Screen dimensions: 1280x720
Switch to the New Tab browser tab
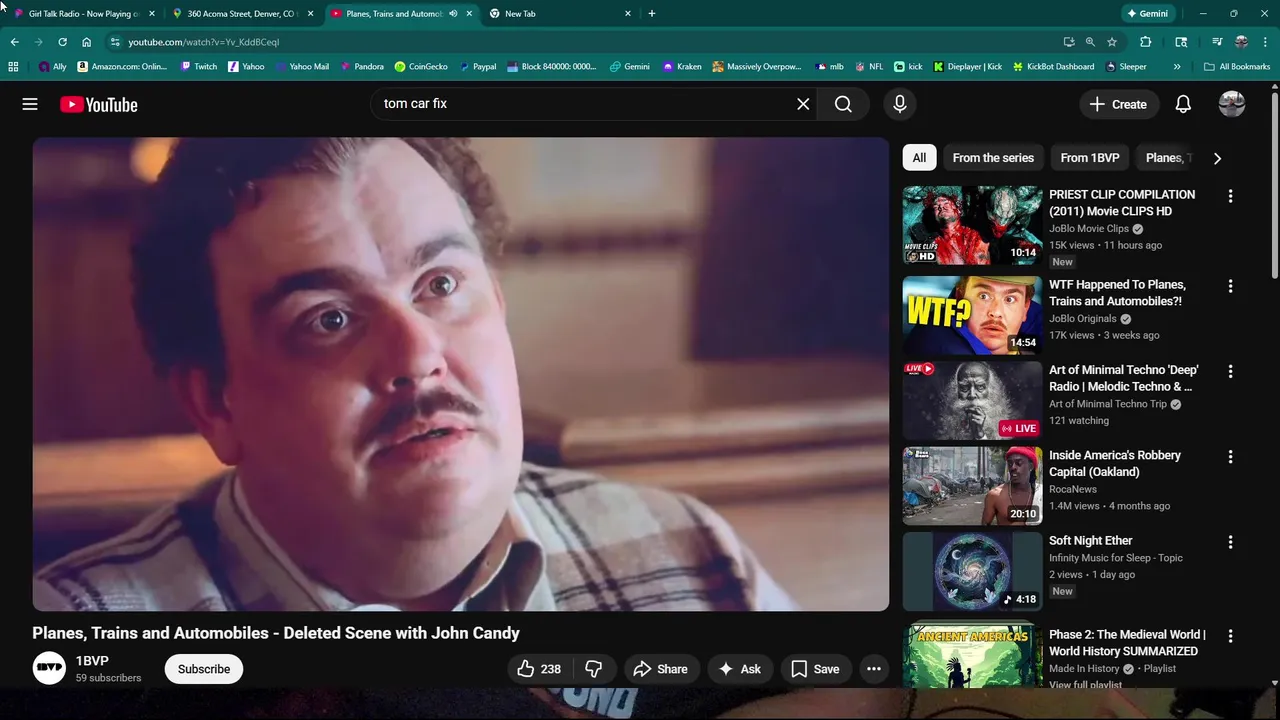pyautogui.click(x=560, y=14)
